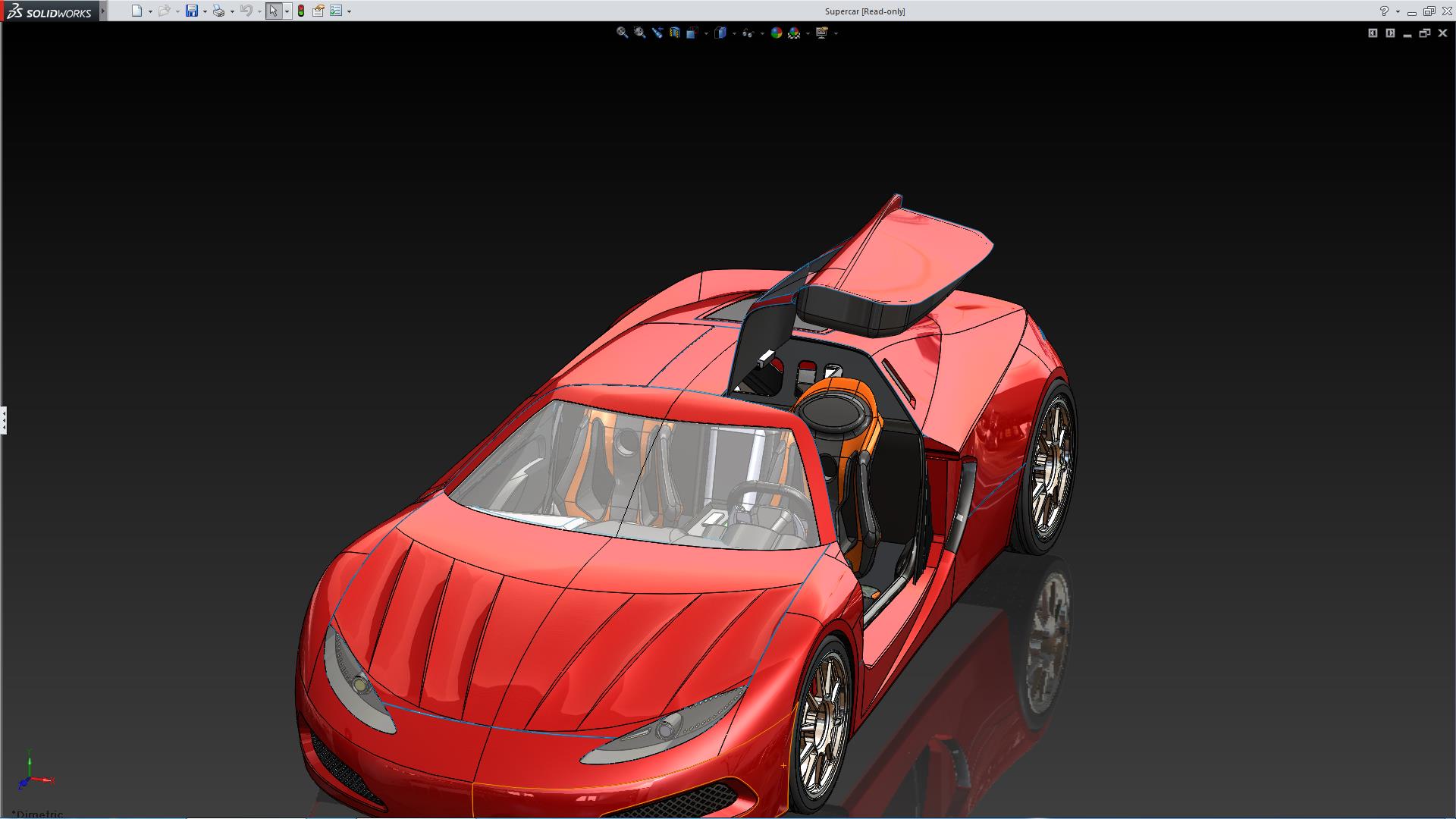Click the Apply Scene icon
Image resolution: width=1456 pixels, height=819 pixels.
tap(794, 33)
